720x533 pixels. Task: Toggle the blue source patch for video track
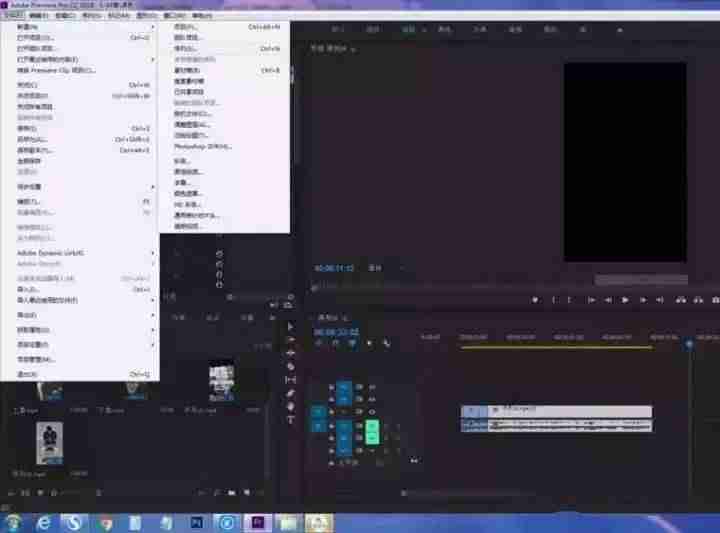(x=318, y=411)
